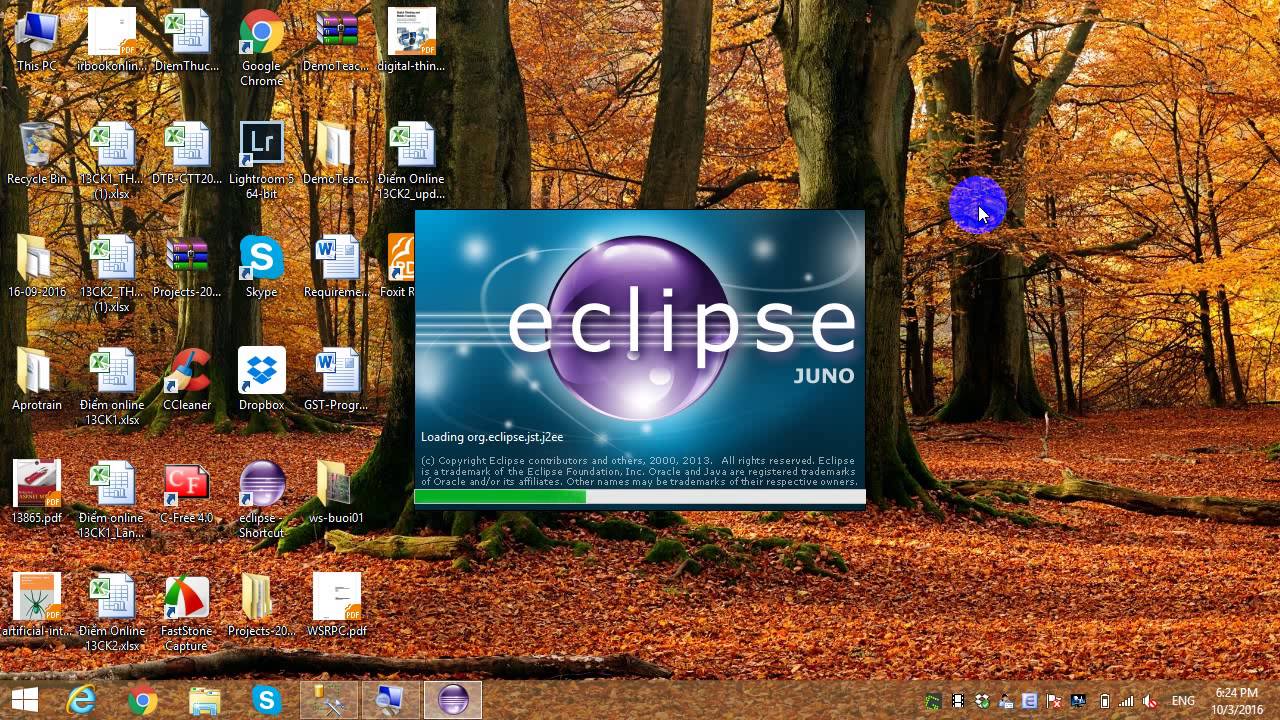
Task: Open the 6:24 PM clock and date
Action: click(1237, 700)
